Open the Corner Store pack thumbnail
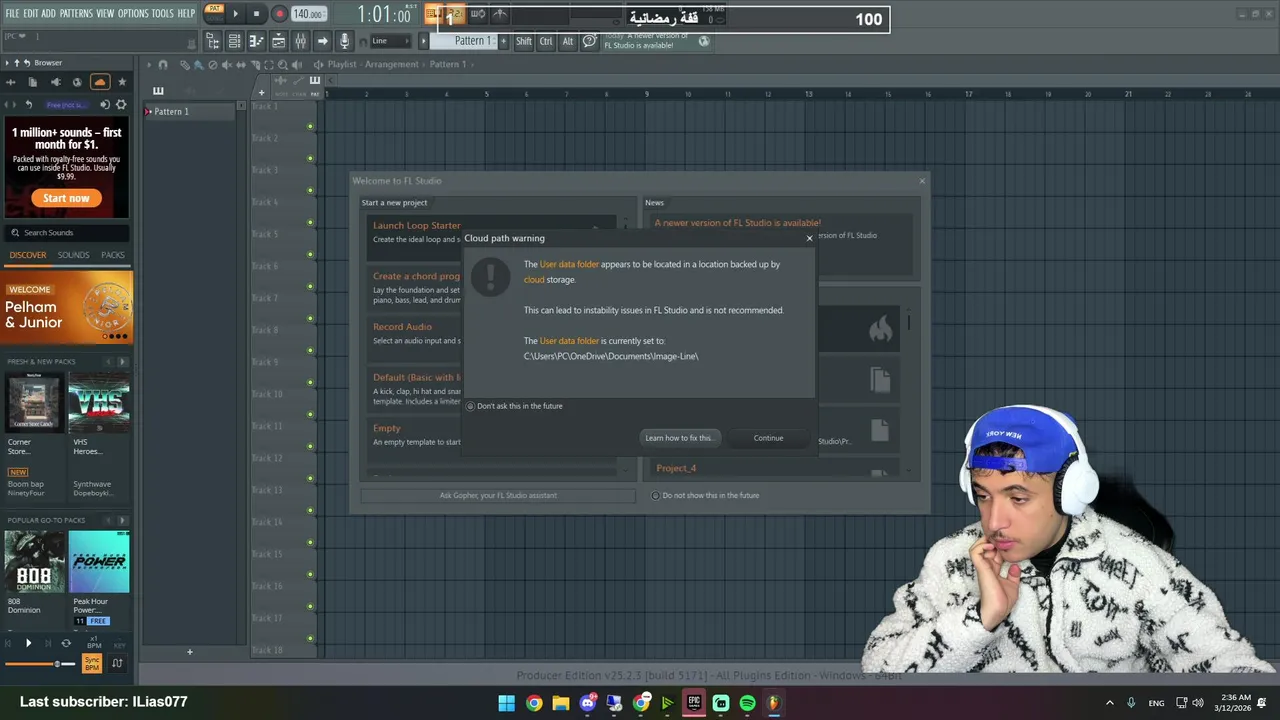Viewport: 1280px width, 720px height. pos(34,403)
